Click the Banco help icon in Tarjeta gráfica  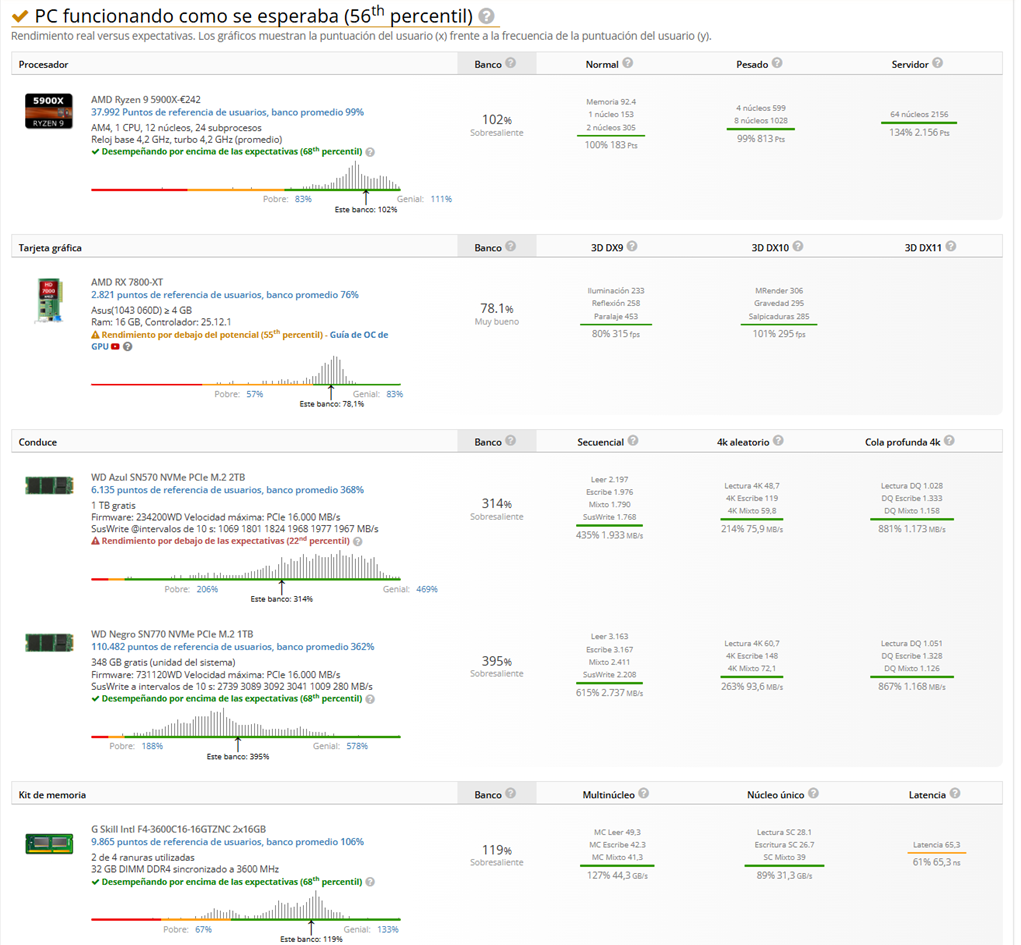coord(511,247)
